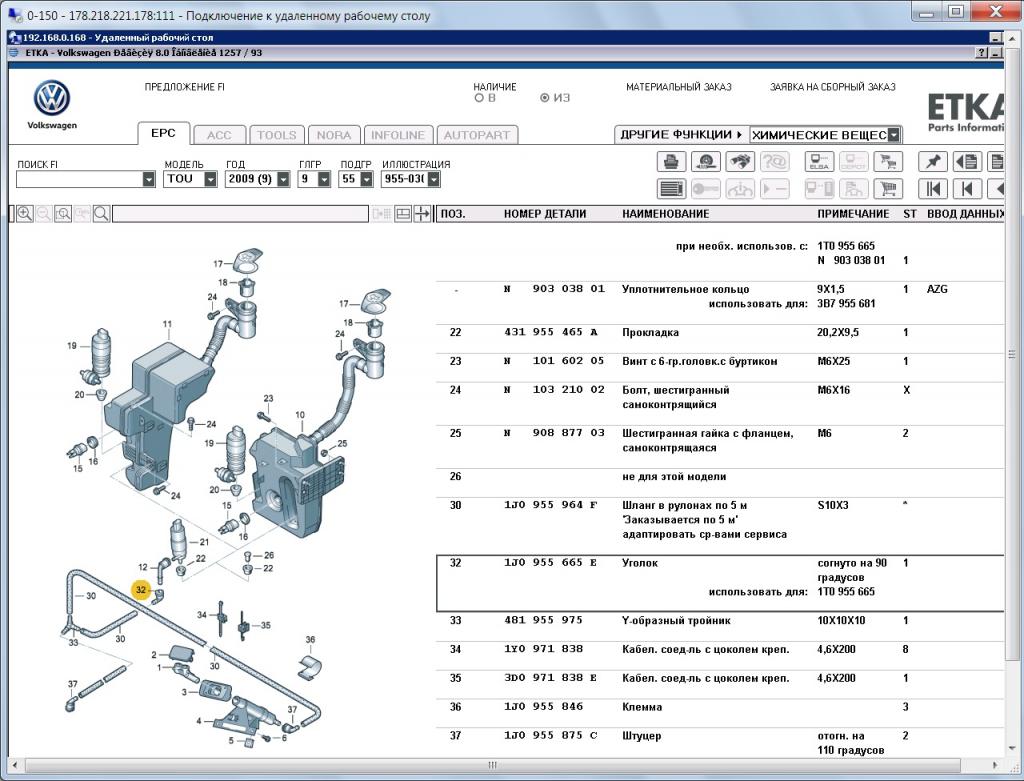Open the ПОДГР dropdown showing 55
Image resolution: width=1024 pixels, height=781 pixels.
click(366, 179)
